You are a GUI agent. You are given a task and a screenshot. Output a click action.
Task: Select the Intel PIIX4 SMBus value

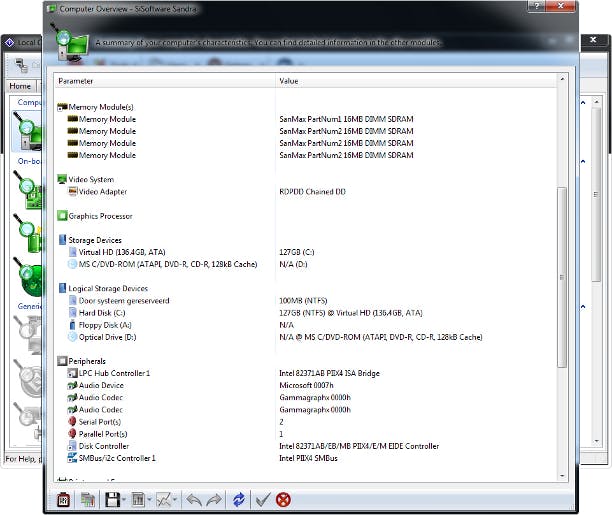pos(308,458)
